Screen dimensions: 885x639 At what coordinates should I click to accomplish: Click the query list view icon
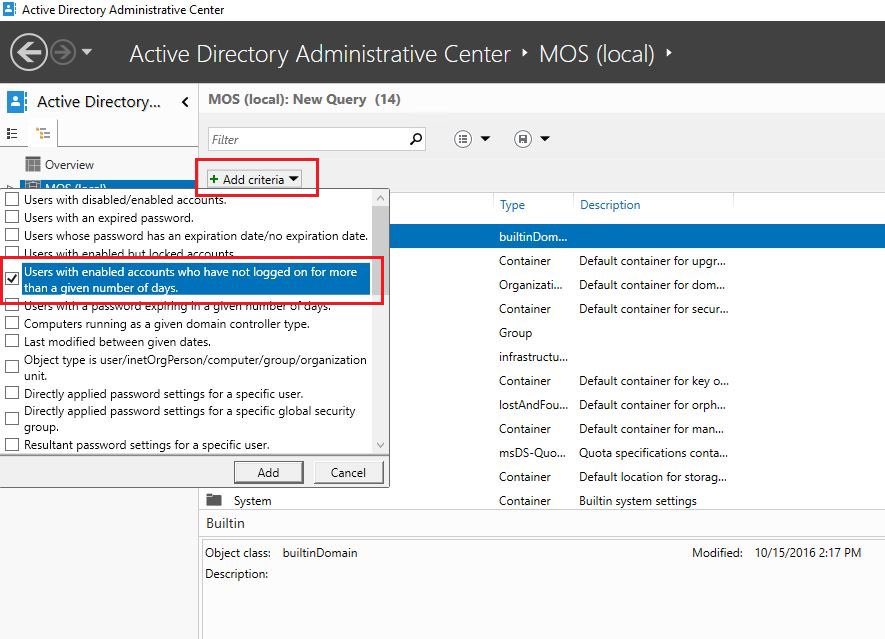[x=463, y=139]
